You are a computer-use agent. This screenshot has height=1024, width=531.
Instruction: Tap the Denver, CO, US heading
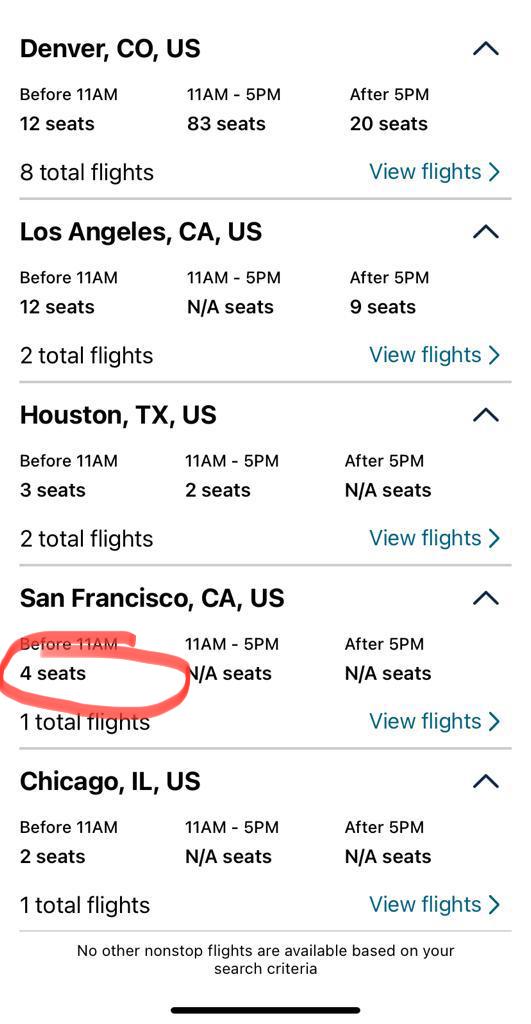coord(110,49)
